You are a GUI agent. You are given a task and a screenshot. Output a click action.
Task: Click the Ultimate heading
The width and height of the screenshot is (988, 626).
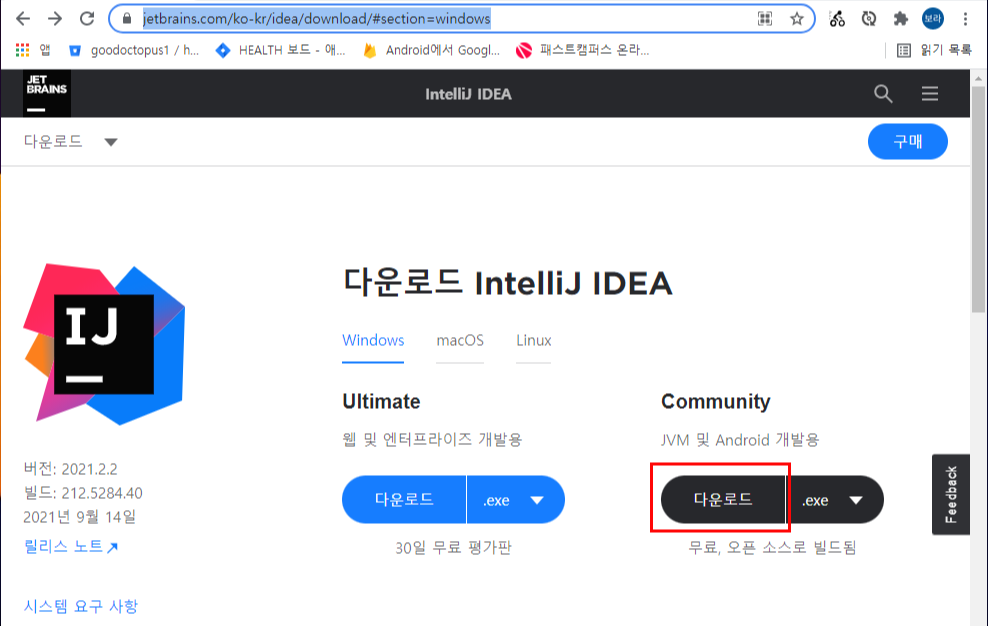click(x=381, y=402)
